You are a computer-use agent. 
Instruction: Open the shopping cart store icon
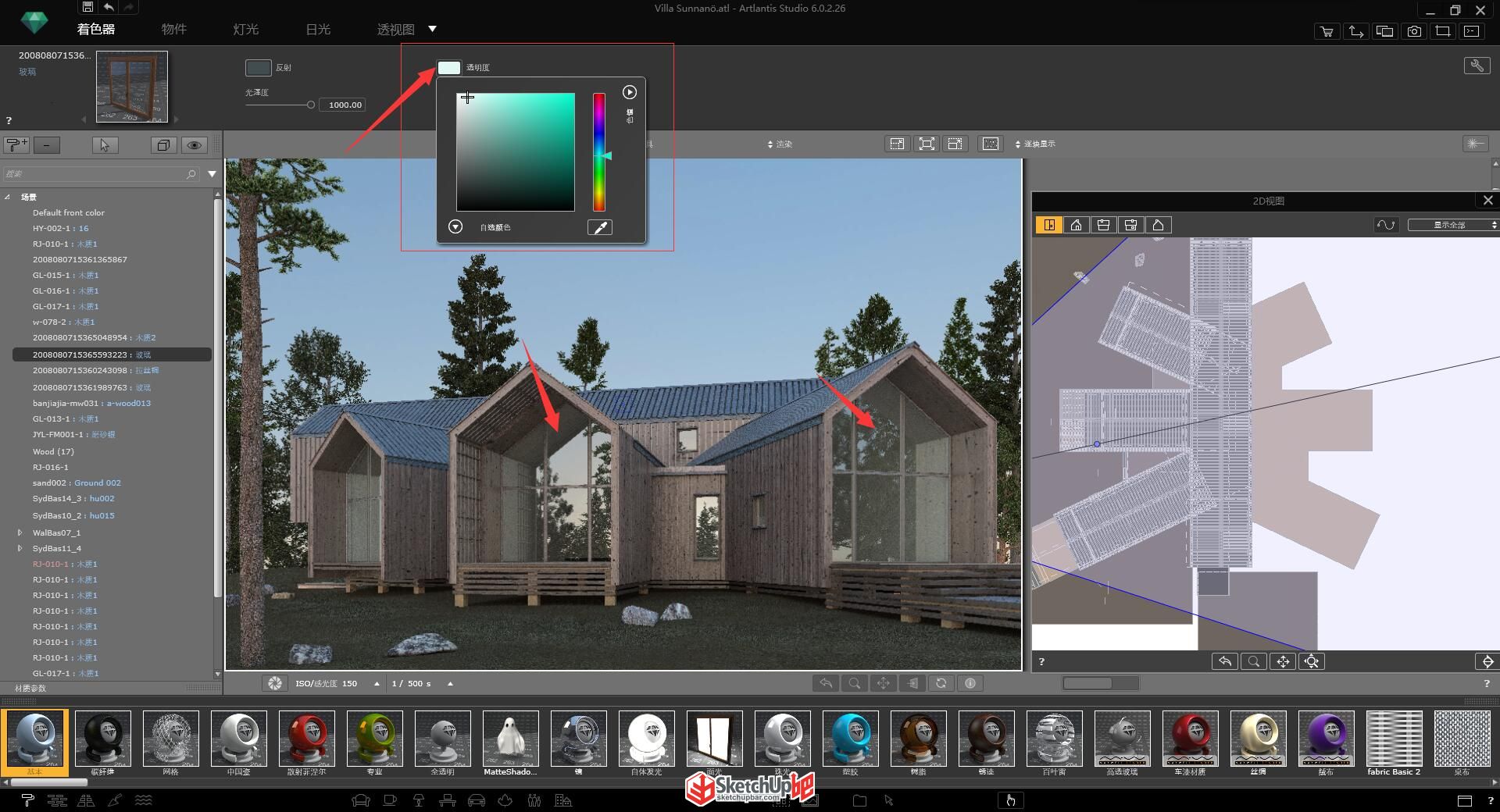point(1327,31)
